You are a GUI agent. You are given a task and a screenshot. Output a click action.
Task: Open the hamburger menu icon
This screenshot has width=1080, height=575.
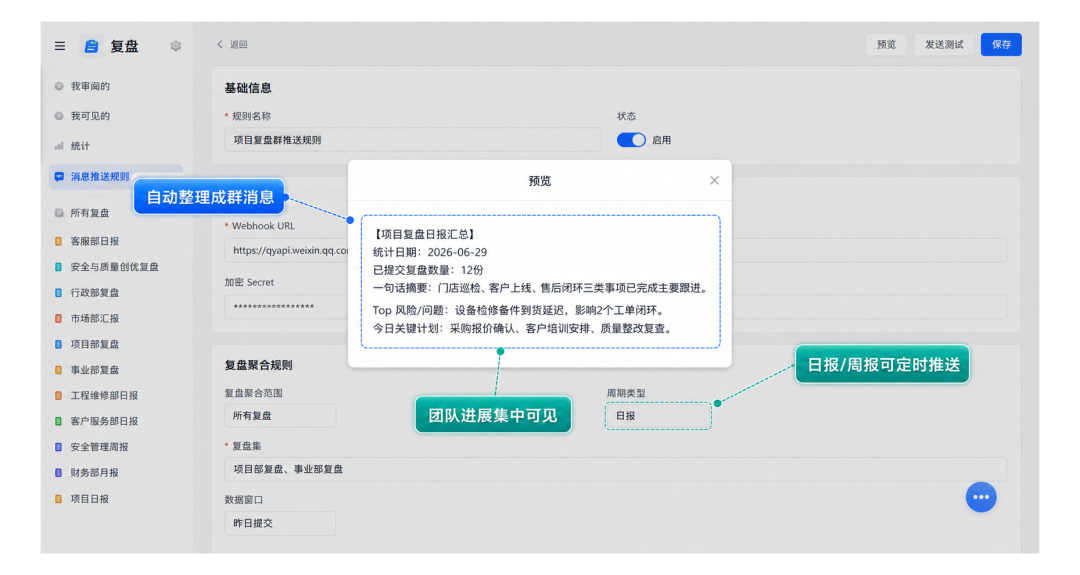[60, 46]
